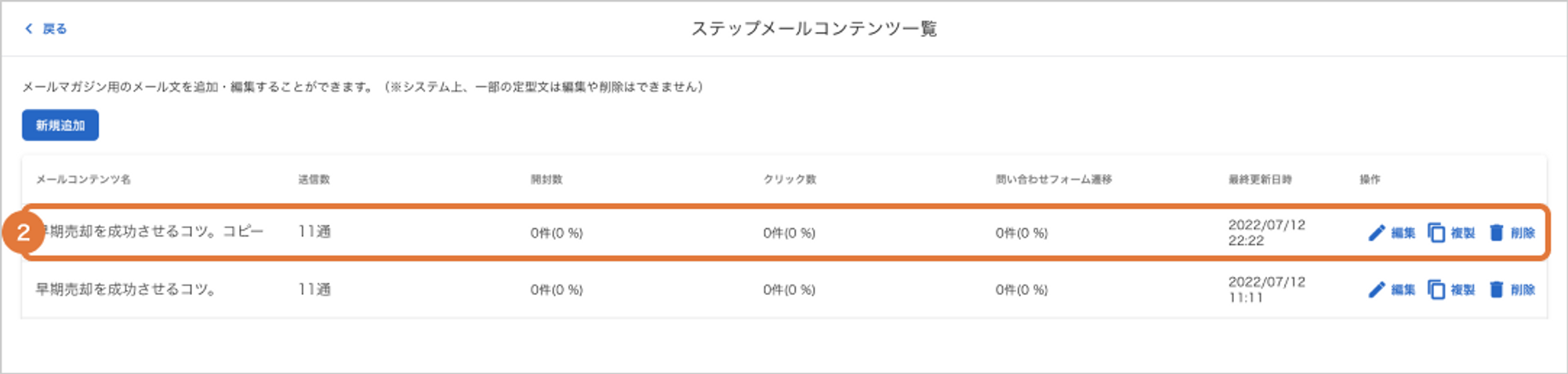Click trash icon in bottom row
Image resolution: width=1568 pixels, height=374 pixels.
1496,290
